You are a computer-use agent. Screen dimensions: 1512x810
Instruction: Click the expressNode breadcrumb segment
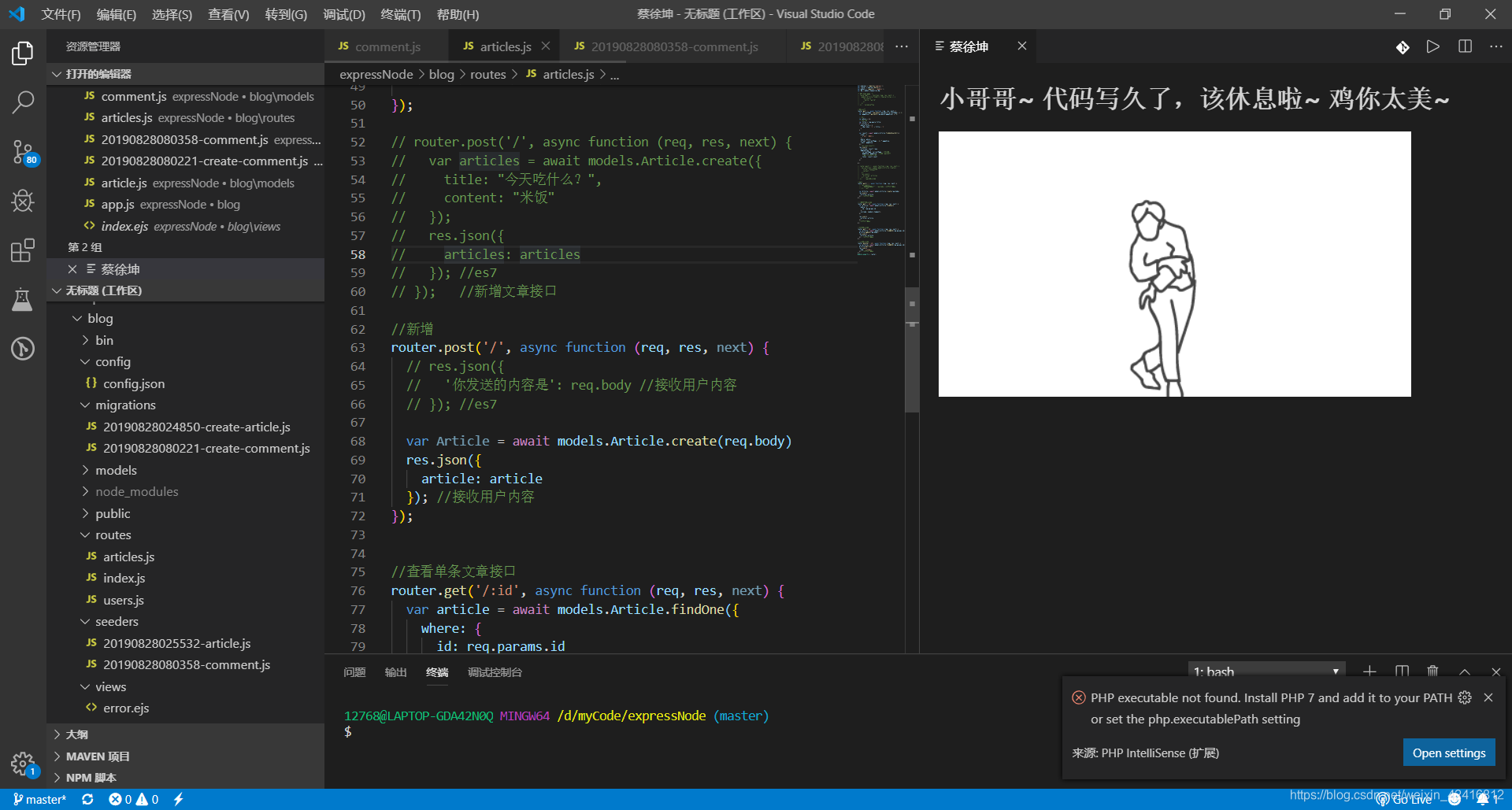click(x=376, y=74)
